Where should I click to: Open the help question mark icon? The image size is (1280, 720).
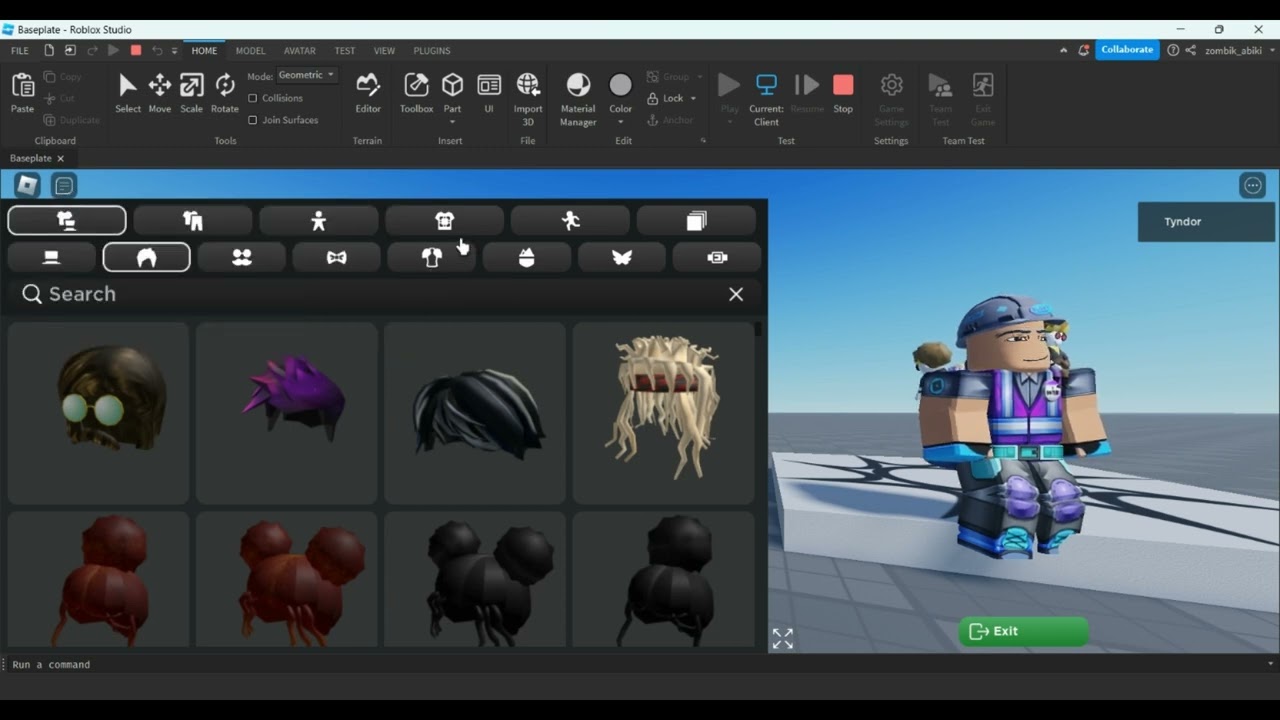coord(1173,50)
